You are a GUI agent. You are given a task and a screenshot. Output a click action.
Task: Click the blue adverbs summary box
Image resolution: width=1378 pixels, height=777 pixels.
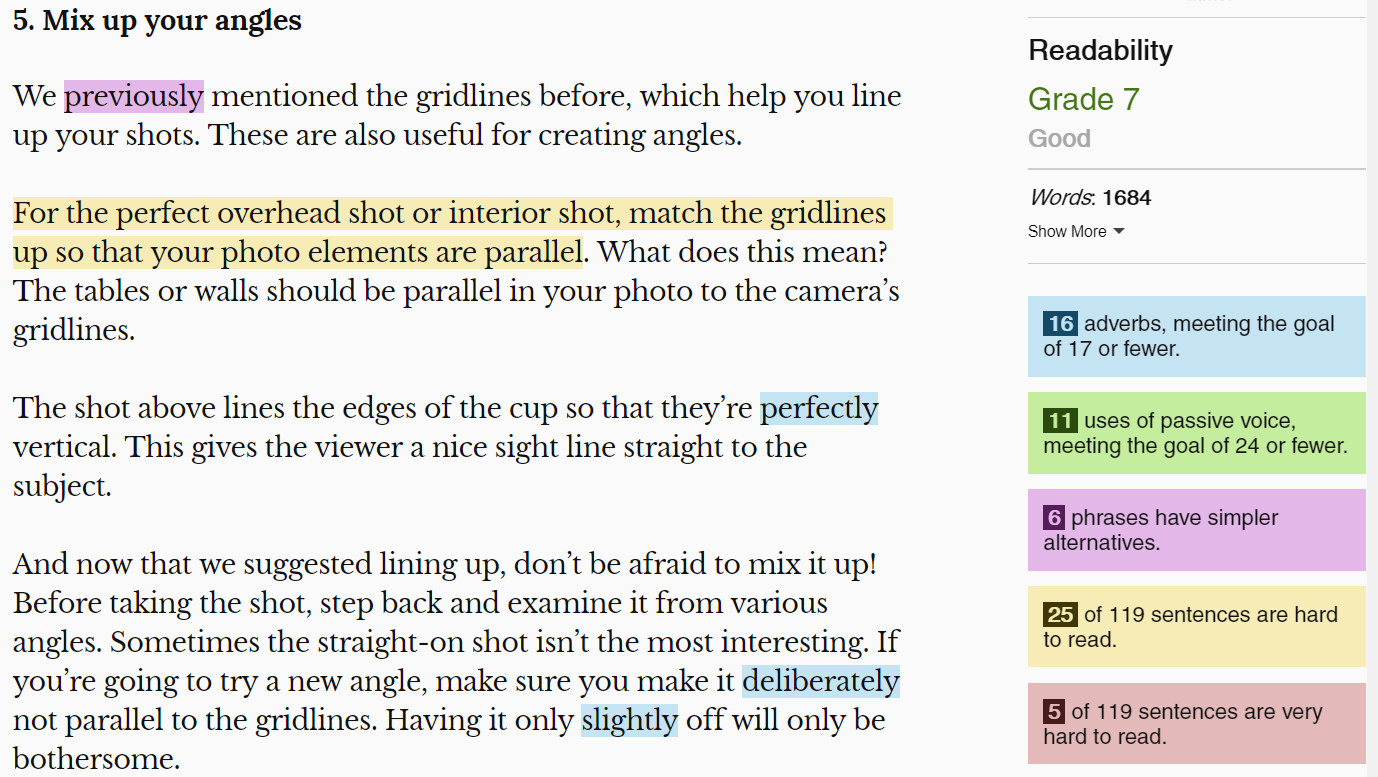(1196, 336)
